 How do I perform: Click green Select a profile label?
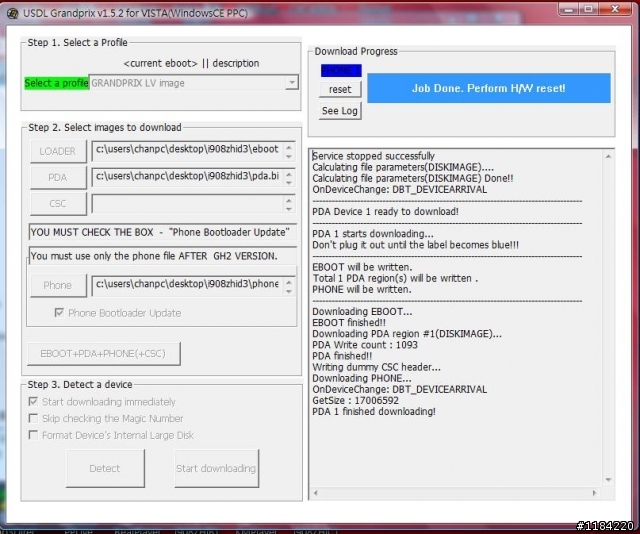click(x=56, y=83)
